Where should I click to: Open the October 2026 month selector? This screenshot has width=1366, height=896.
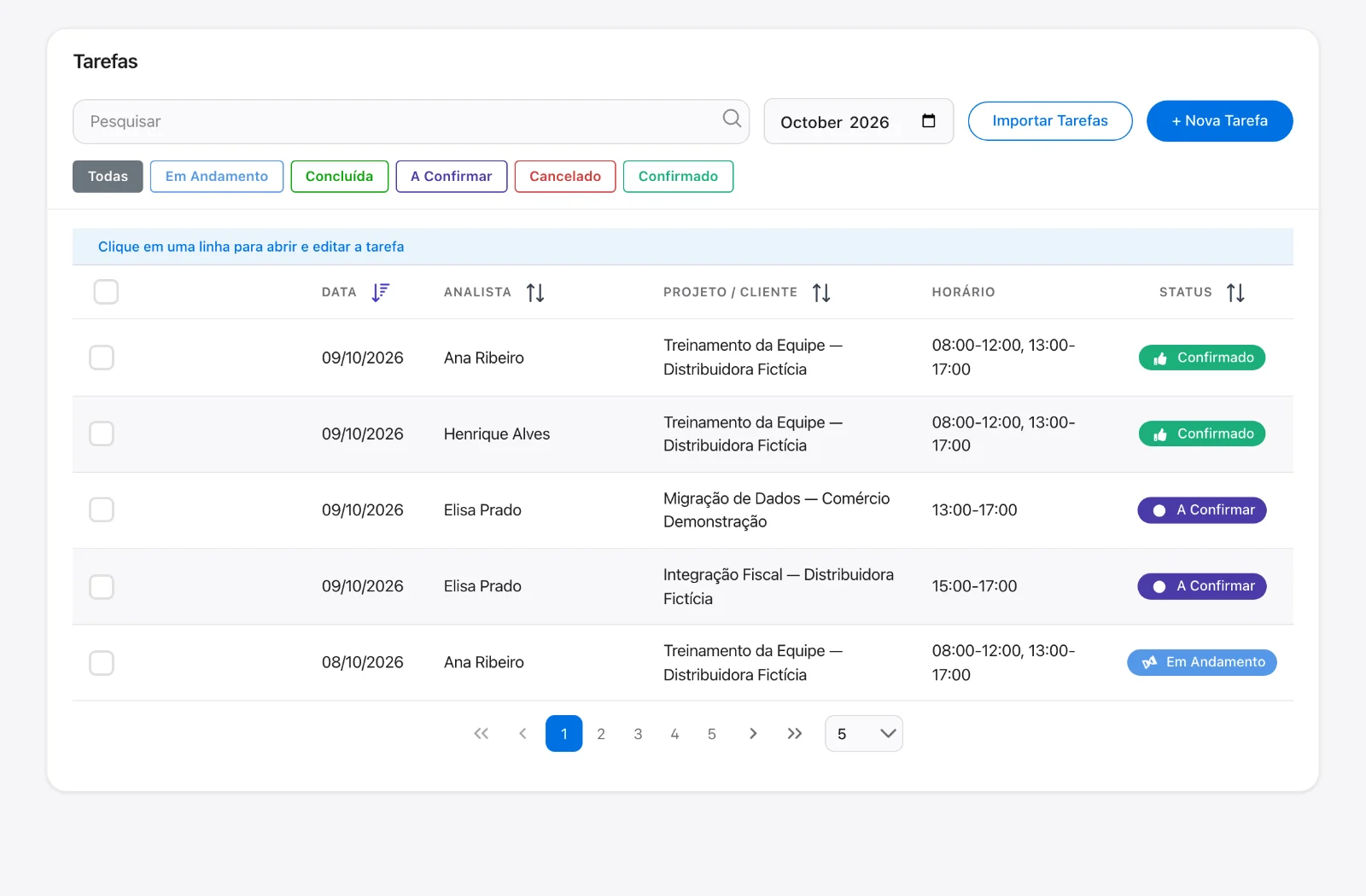pos(858,121)
